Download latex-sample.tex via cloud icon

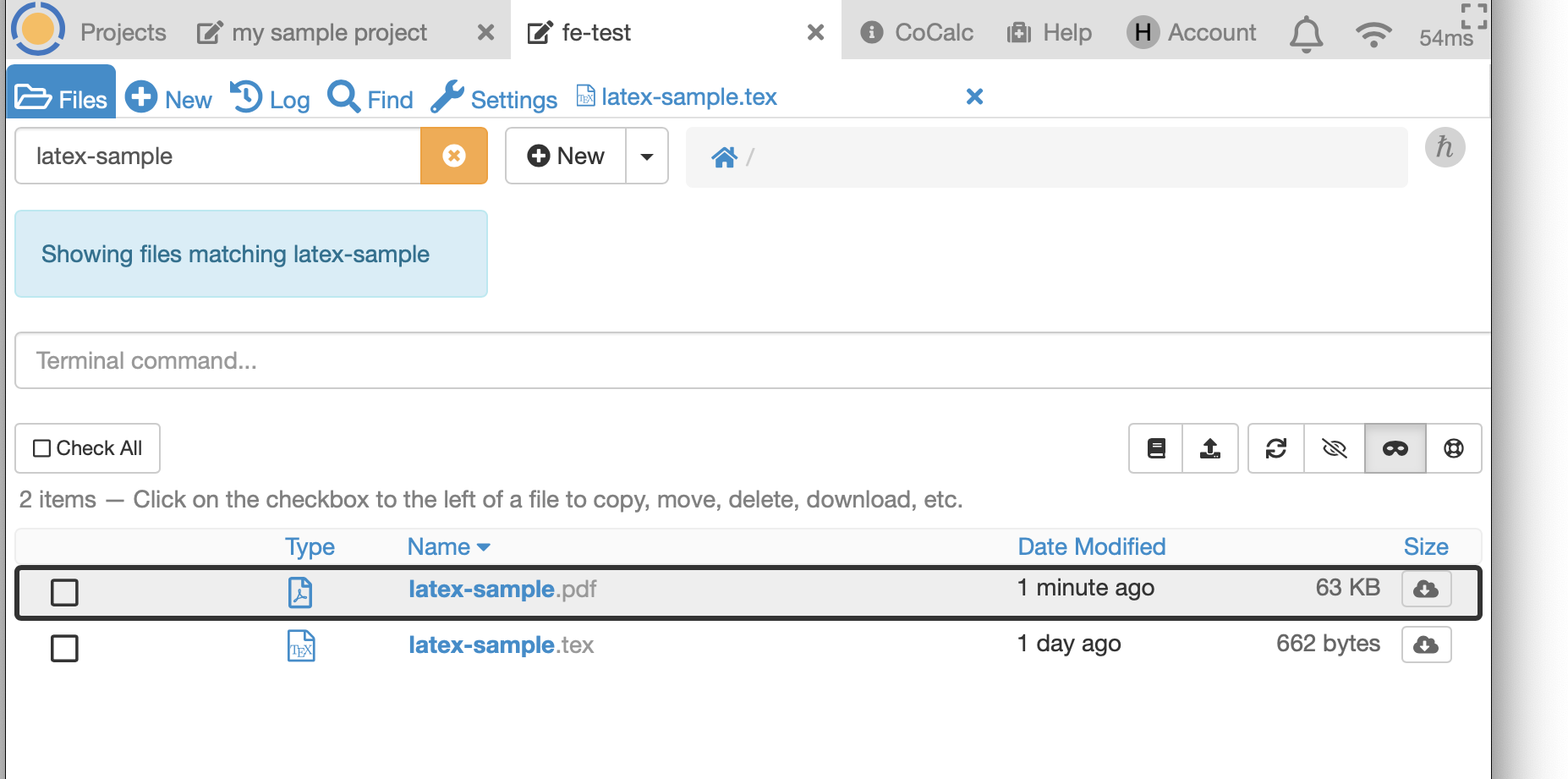[1426, 645]
